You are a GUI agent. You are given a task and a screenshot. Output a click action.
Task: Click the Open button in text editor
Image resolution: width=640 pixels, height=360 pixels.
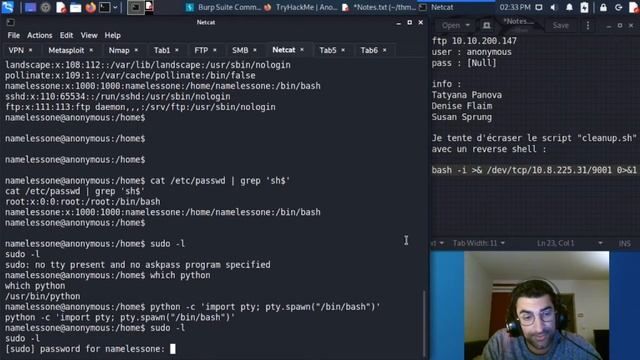click(x=451, y=25)
